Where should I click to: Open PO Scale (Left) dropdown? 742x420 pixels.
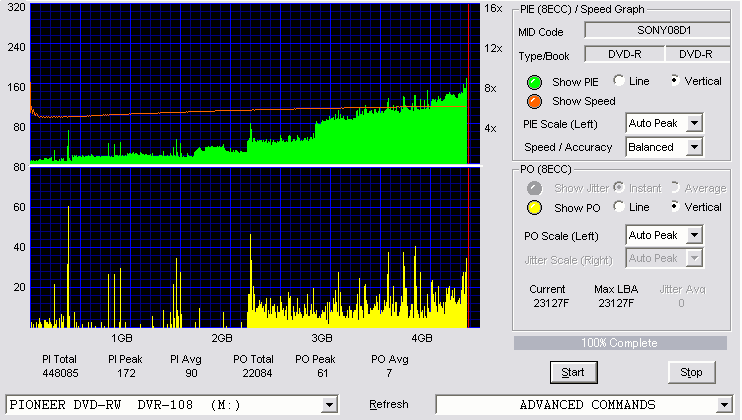click(694, 235)
